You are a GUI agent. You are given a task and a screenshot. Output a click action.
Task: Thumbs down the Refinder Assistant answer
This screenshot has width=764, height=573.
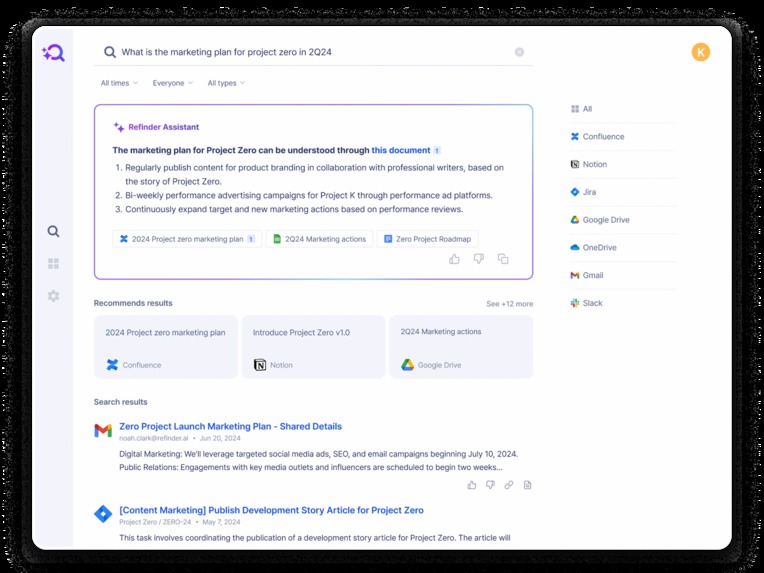pyautogui.click(x=479, y=259)
